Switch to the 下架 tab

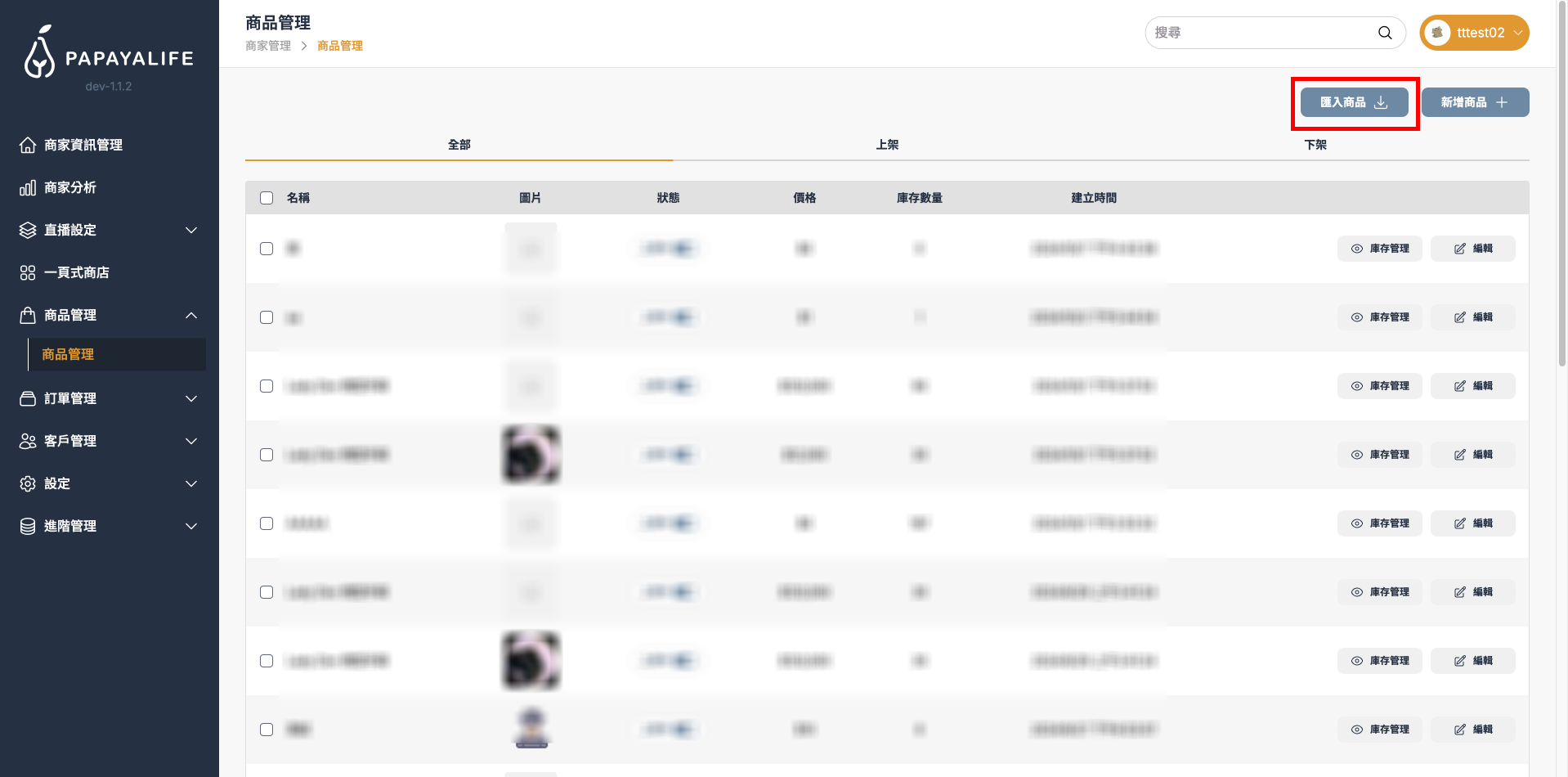1315,145
